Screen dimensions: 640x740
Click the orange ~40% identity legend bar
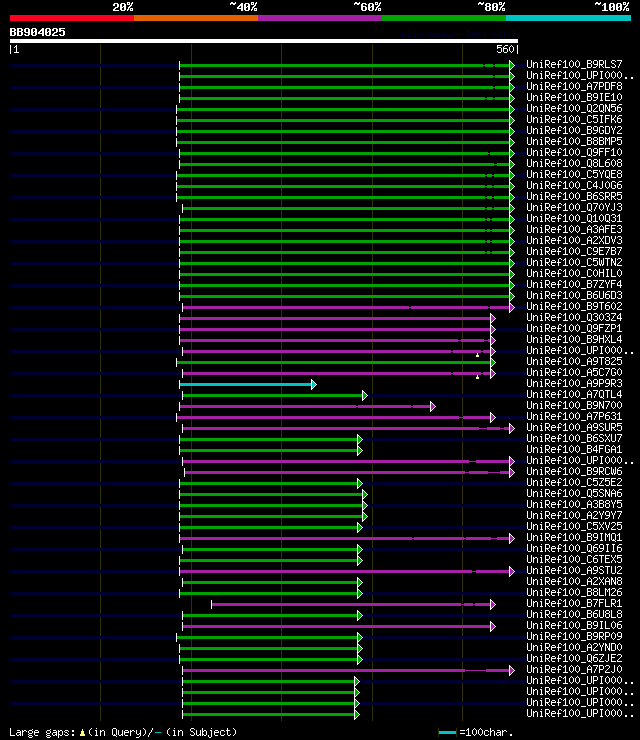[196, 18]
